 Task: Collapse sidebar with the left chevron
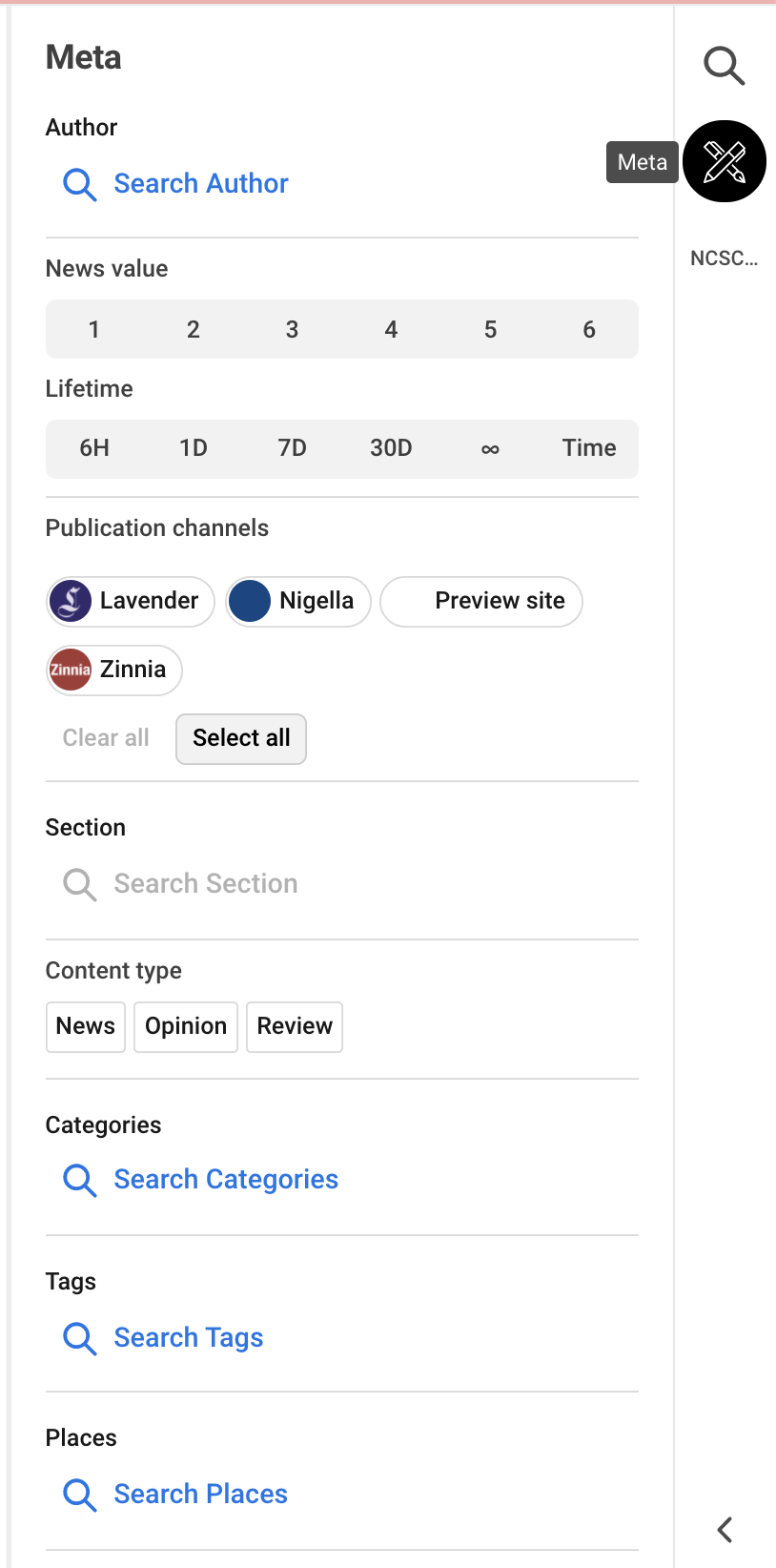(x=725, y=1530)
